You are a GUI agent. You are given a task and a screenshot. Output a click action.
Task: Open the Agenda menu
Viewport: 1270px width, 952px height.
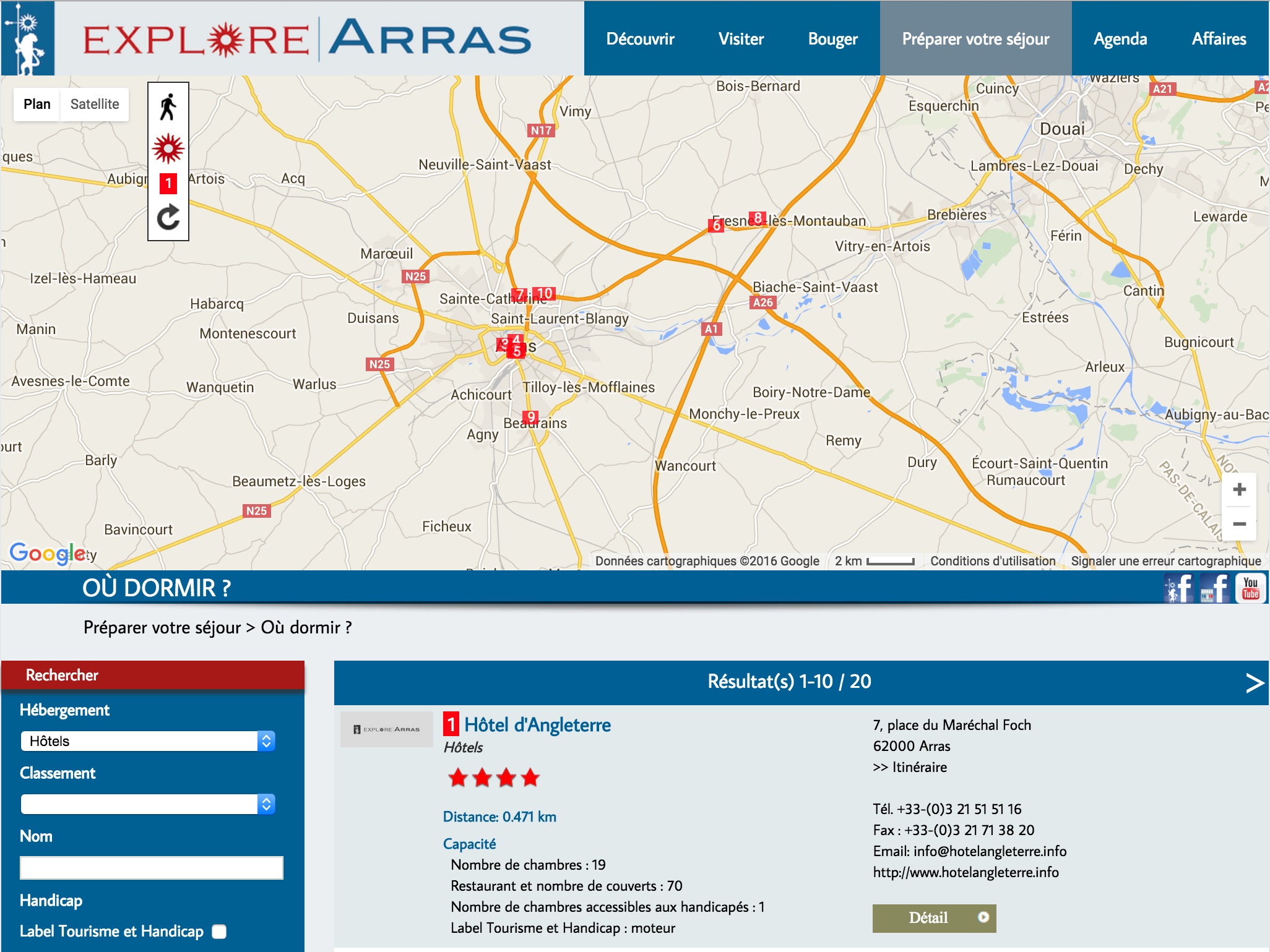(x=1120, y=39)
